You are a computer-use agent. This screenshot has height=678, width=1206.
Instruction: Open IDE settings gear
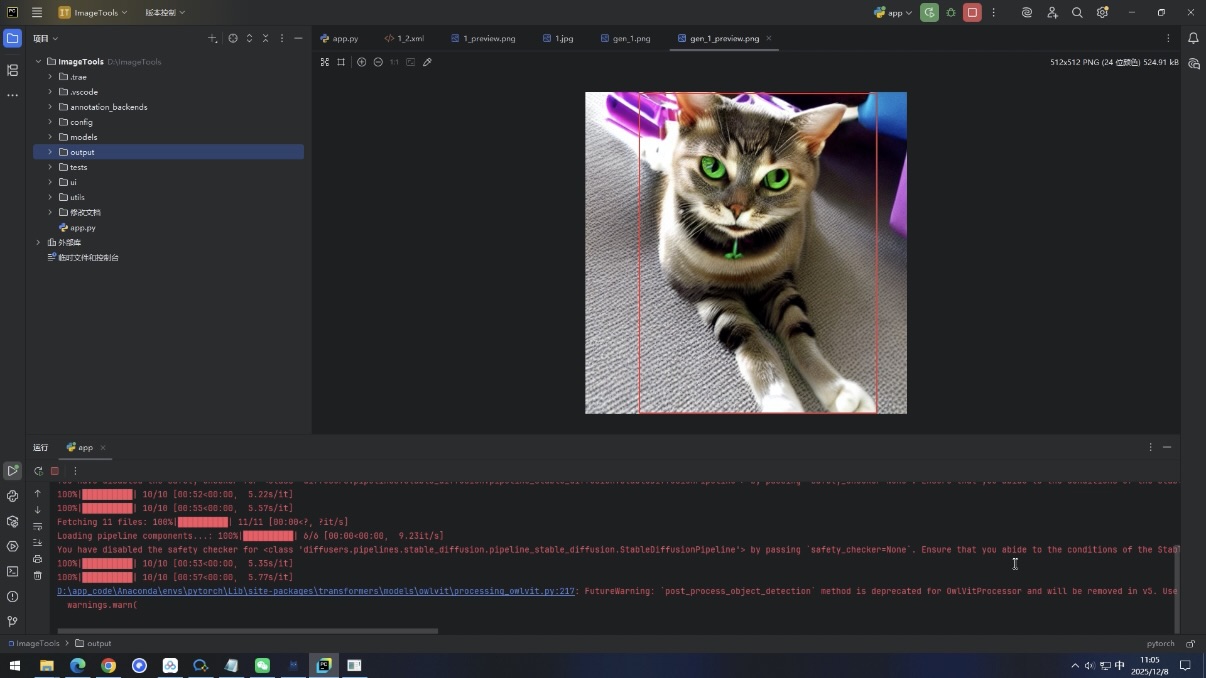click(1102, 13)
